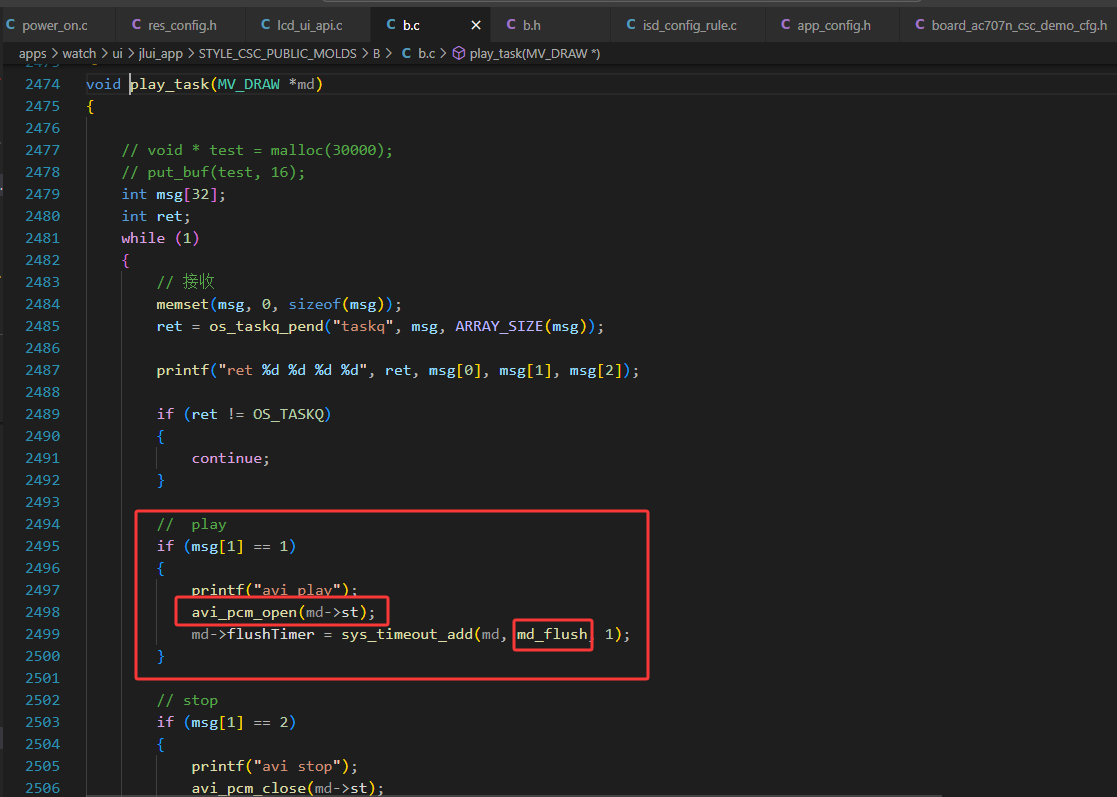
Task: Click the C file icon in the breadcrumb
Action: (x=406, y=53)
